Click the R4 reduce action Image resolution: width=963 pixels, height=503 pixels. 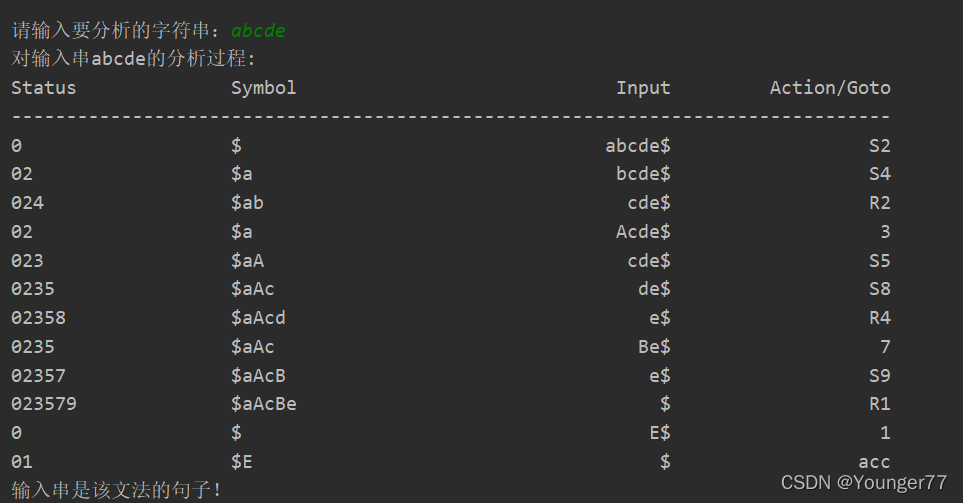tap(879, 318)
